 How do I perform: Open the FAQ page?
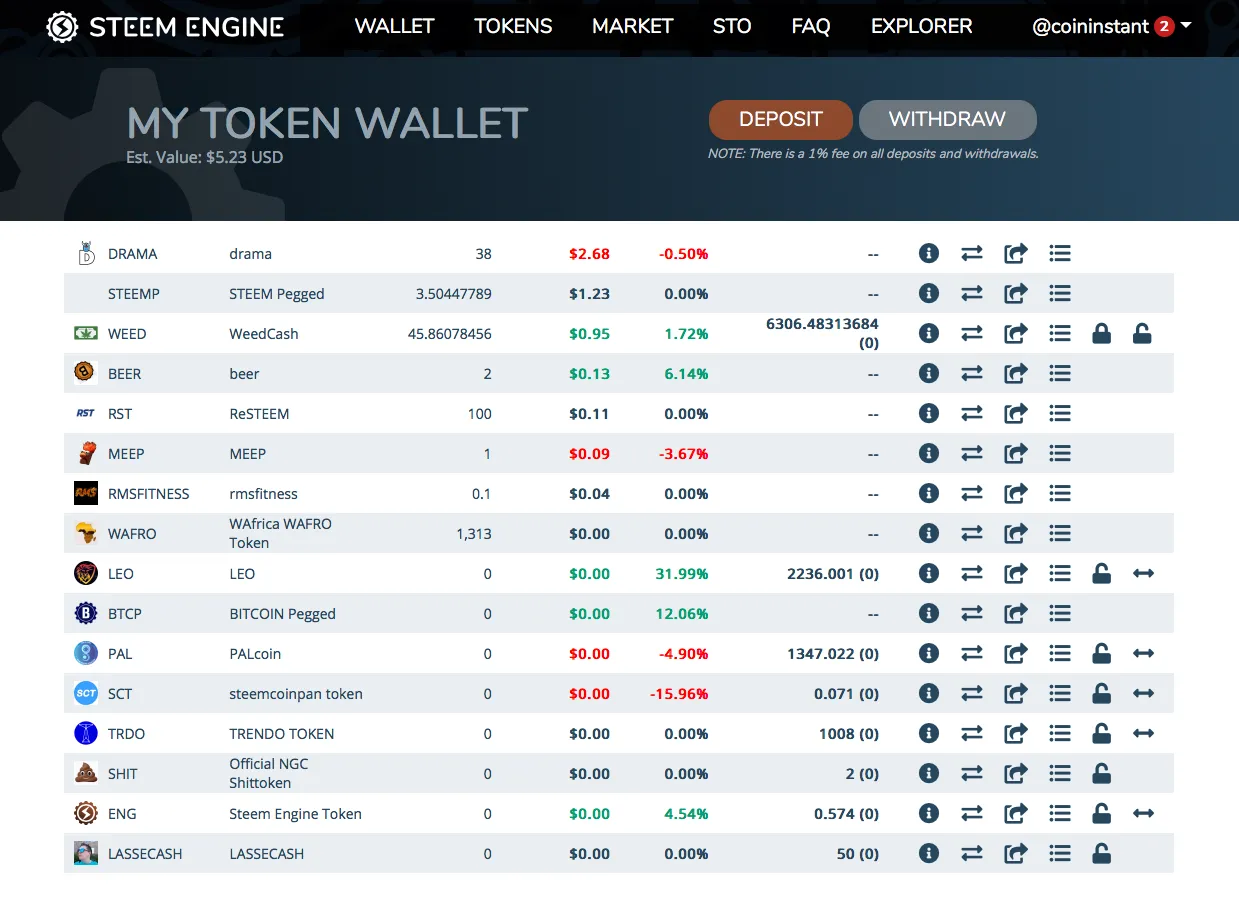[811, 27]
